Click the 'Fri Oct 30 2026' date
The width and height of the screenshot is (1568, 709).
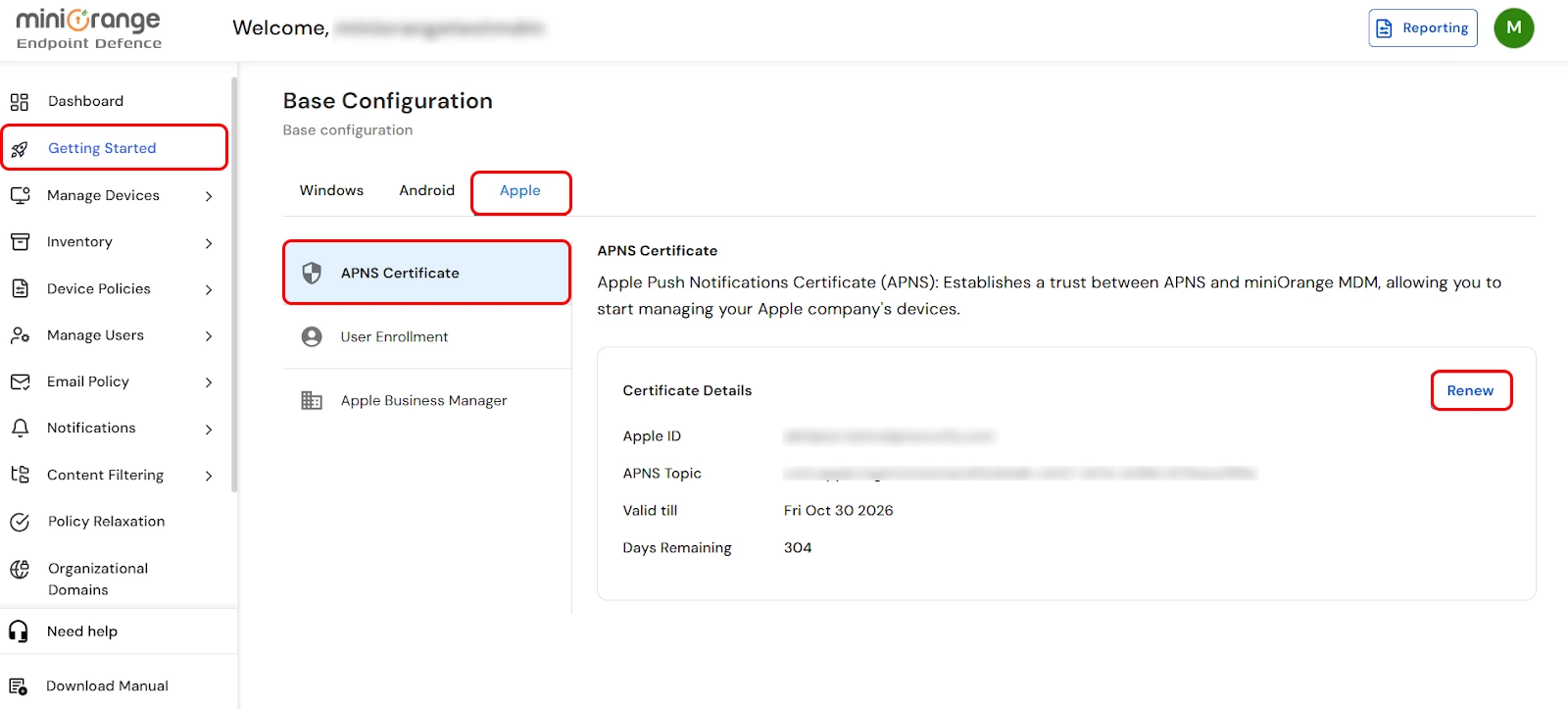point(838,510)
